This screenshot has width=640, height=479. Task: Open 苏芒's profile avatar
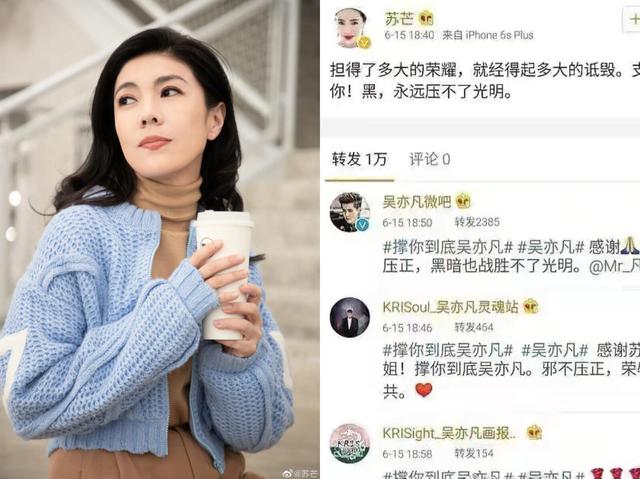(351, 28)
